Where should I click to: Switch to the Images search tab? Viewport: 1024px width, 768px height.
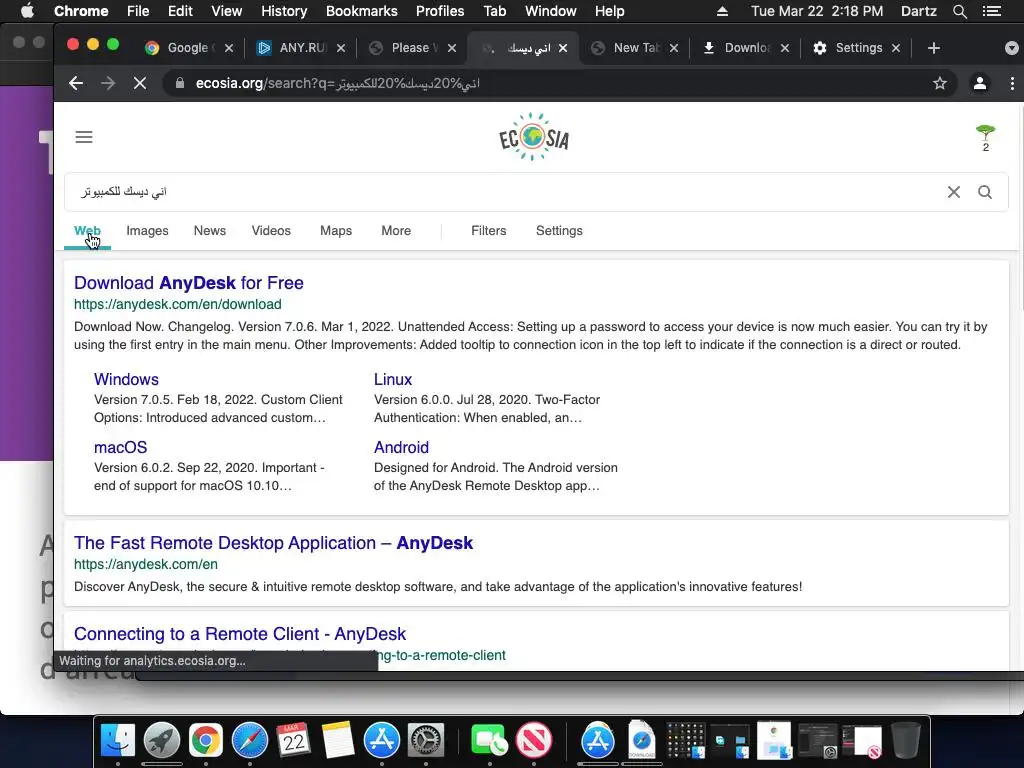[147, 231]
